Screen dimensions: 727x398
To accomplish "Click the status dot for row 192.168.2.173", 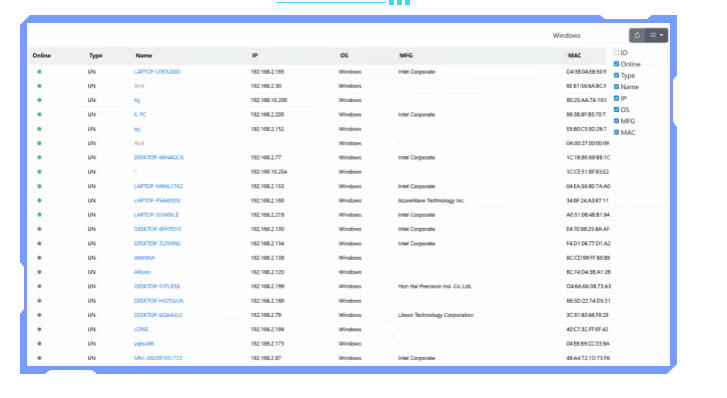I will (x=39, y=344).
